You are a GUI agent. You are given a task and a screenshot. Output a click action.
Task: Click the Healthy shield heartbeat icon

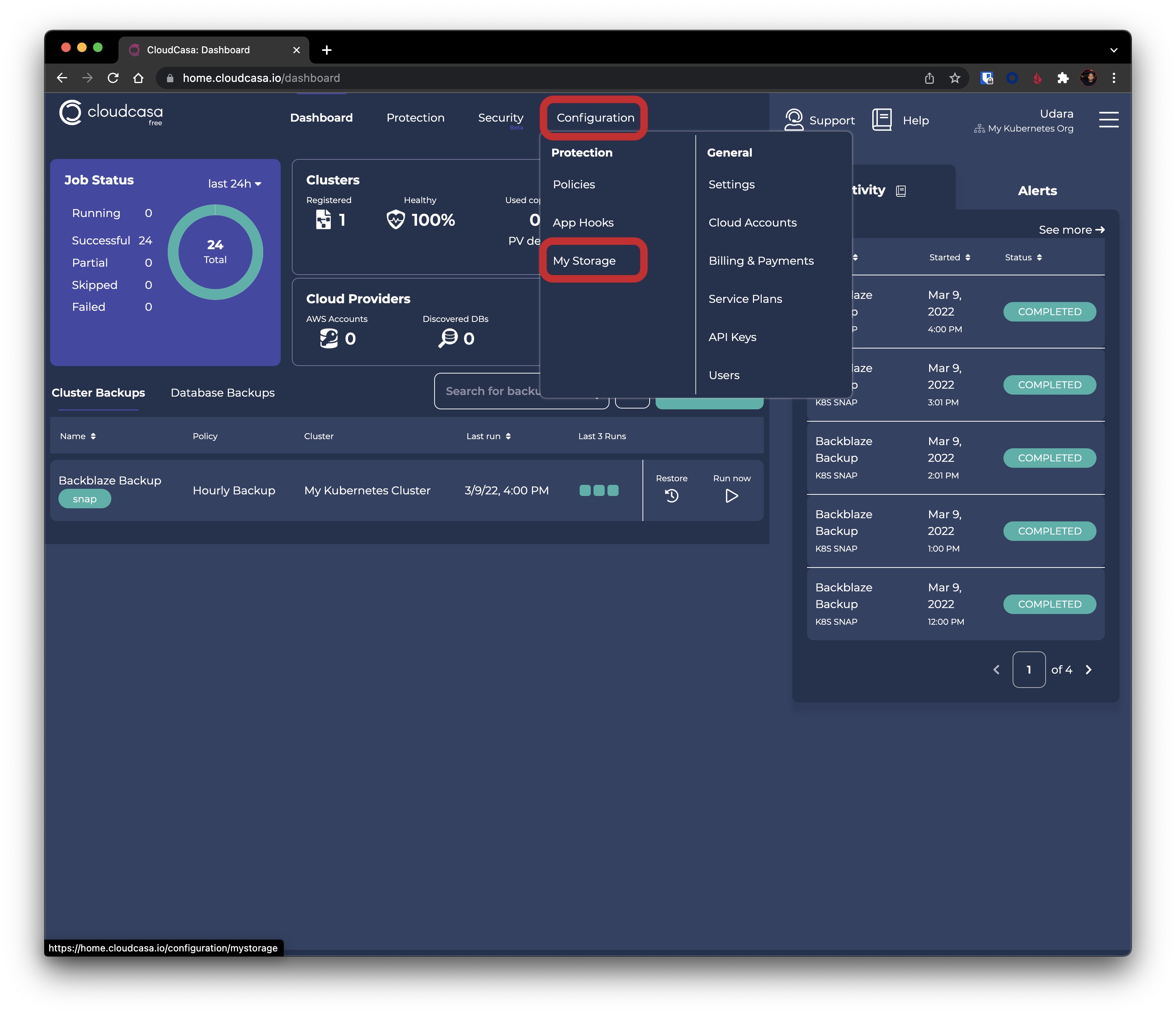[x=396, y=219]
